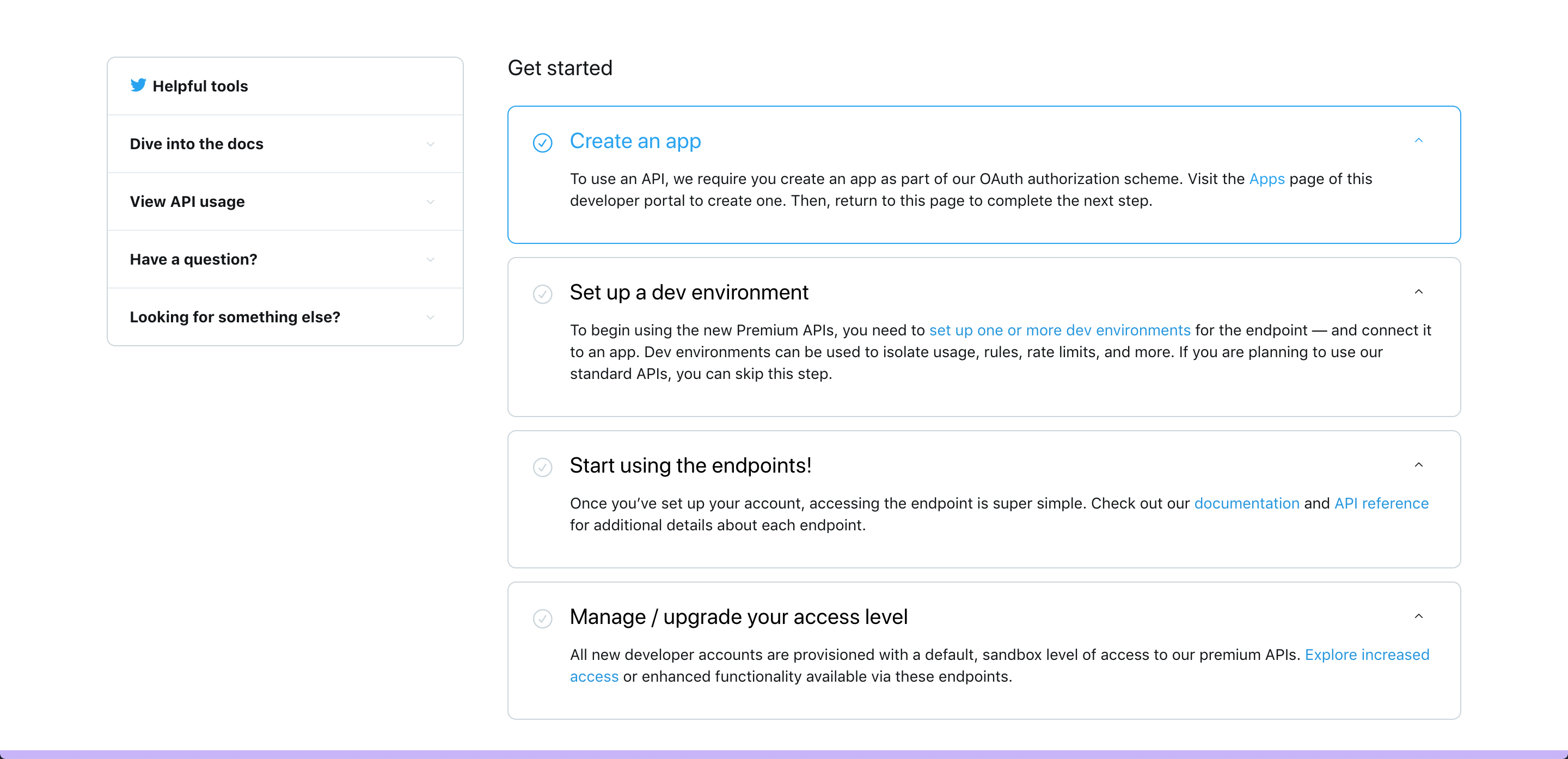1568x759 pixels.
Task: Click the Twitter bird icon
Action: tap(138, 85)
